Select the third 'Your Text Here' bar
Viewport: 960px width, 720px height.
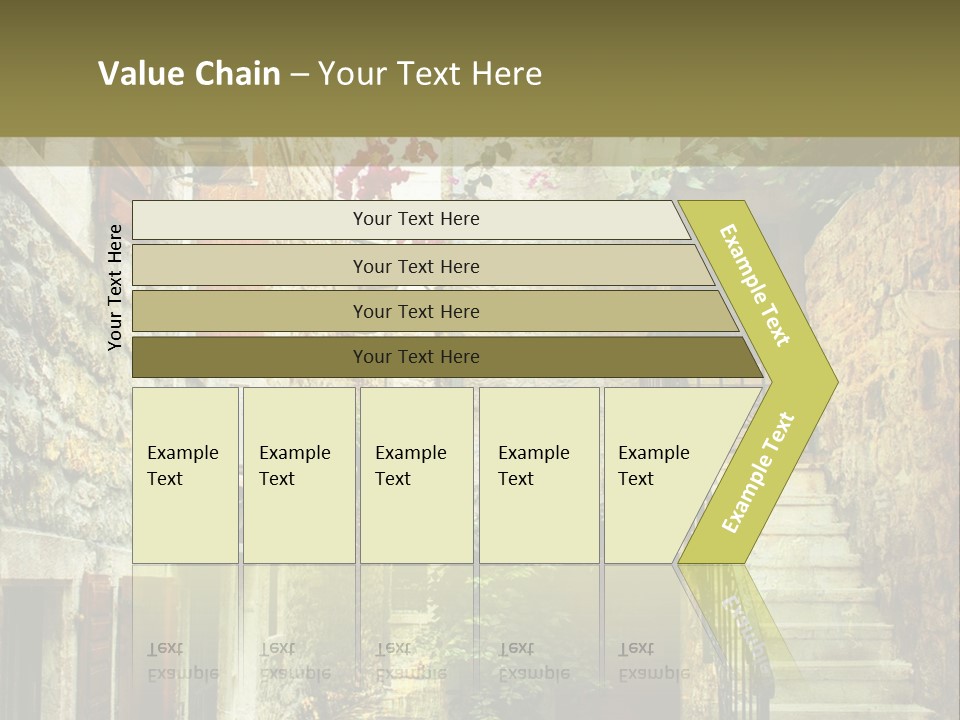[x=415, y=312]
